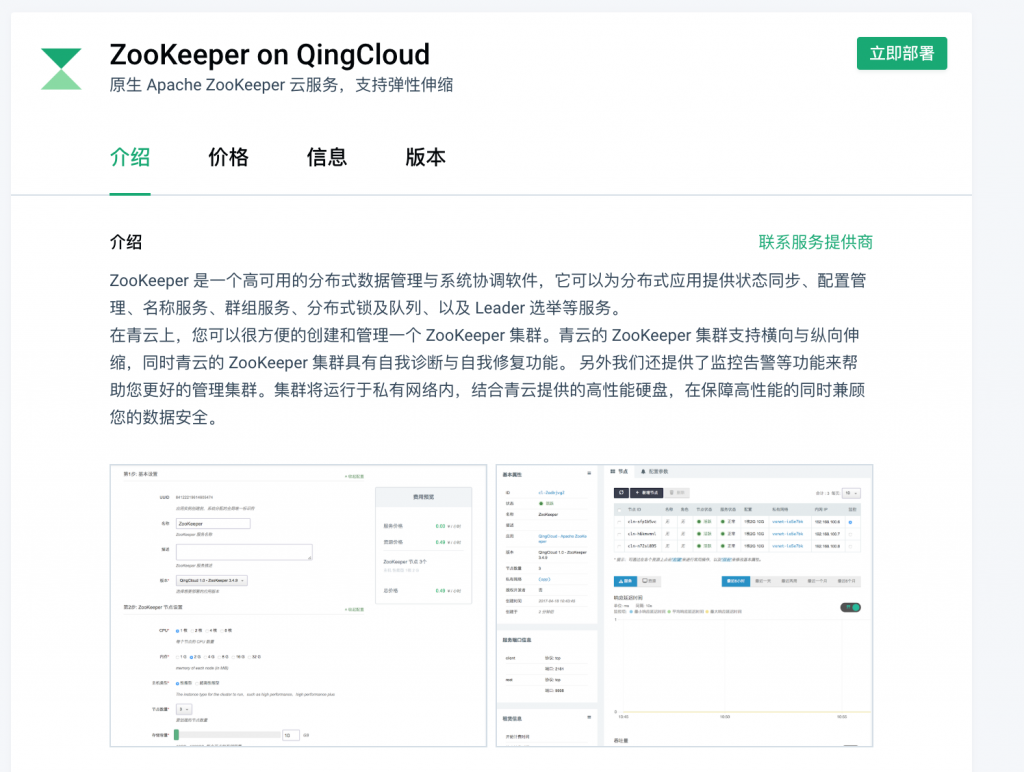View the 版本 tab
The image size is (1024, 772).
425,157
